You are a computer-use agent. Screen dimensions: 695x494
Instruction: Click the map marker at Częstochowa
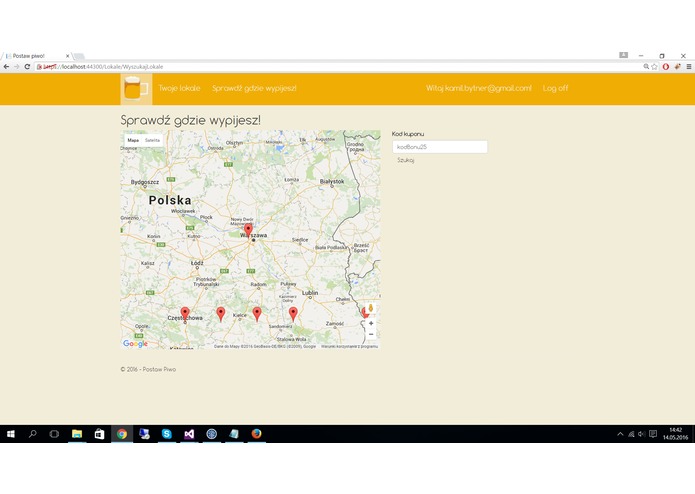185,314
